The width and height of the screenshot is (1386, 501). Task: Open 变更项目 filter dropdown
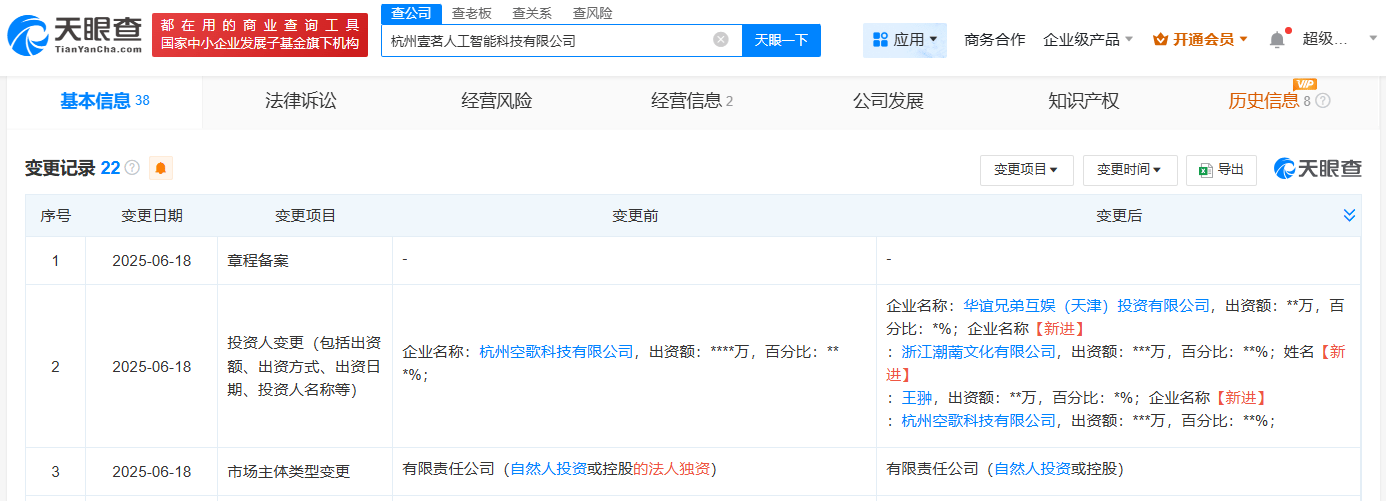pyautogui.click(x=1026, y=170)
